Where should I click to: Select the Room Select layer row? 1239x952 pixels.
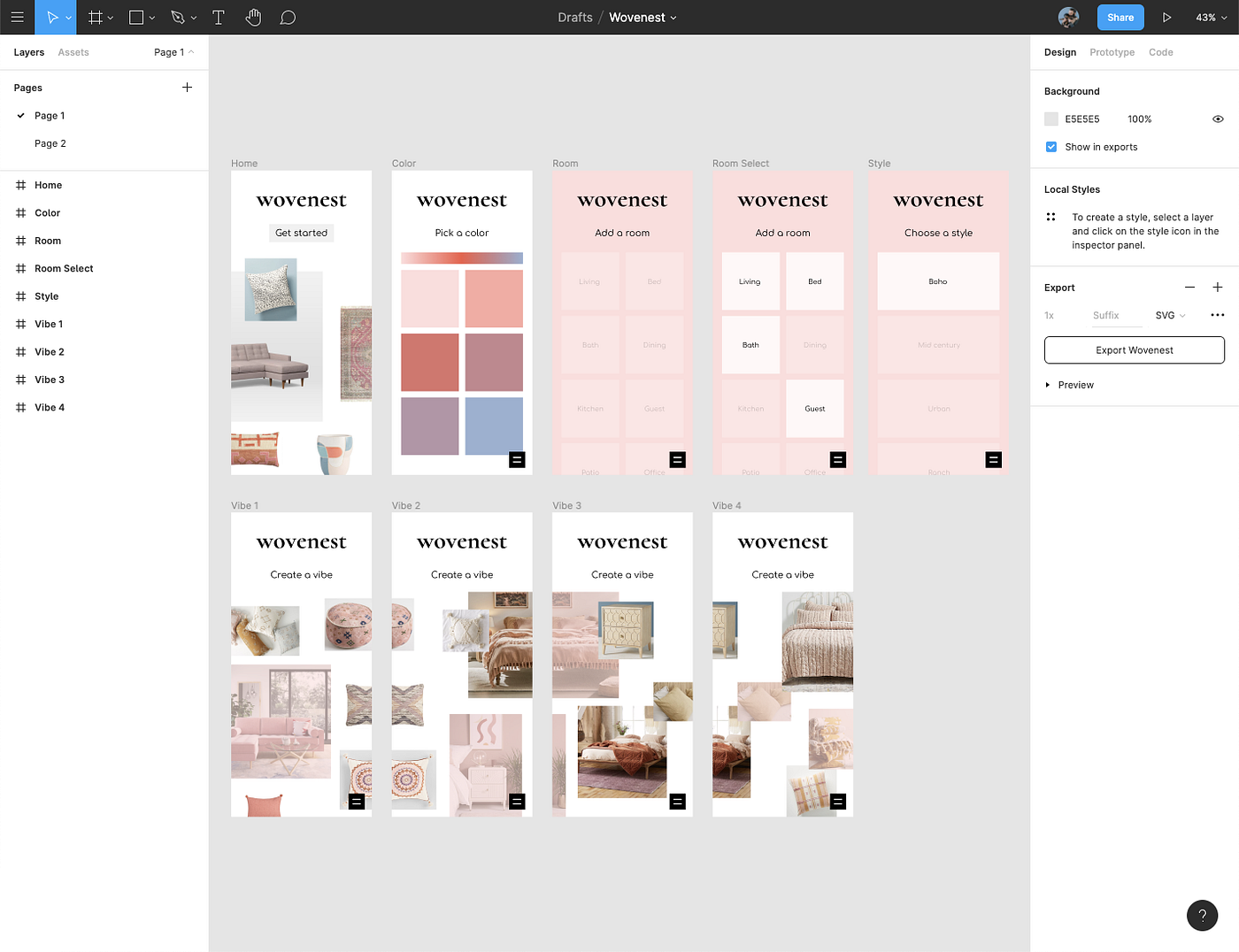coord(104,268)
